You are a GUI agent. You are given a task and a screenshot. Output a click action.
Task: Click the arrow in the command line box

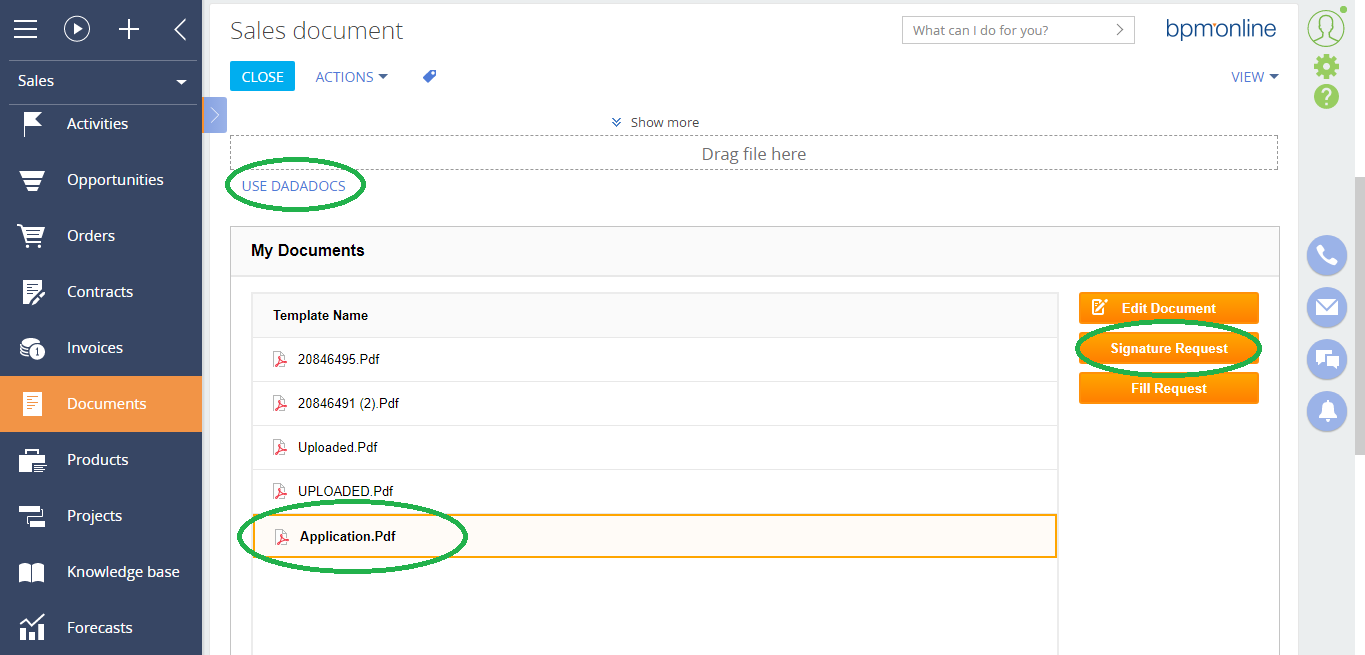tap(1120, 30)
